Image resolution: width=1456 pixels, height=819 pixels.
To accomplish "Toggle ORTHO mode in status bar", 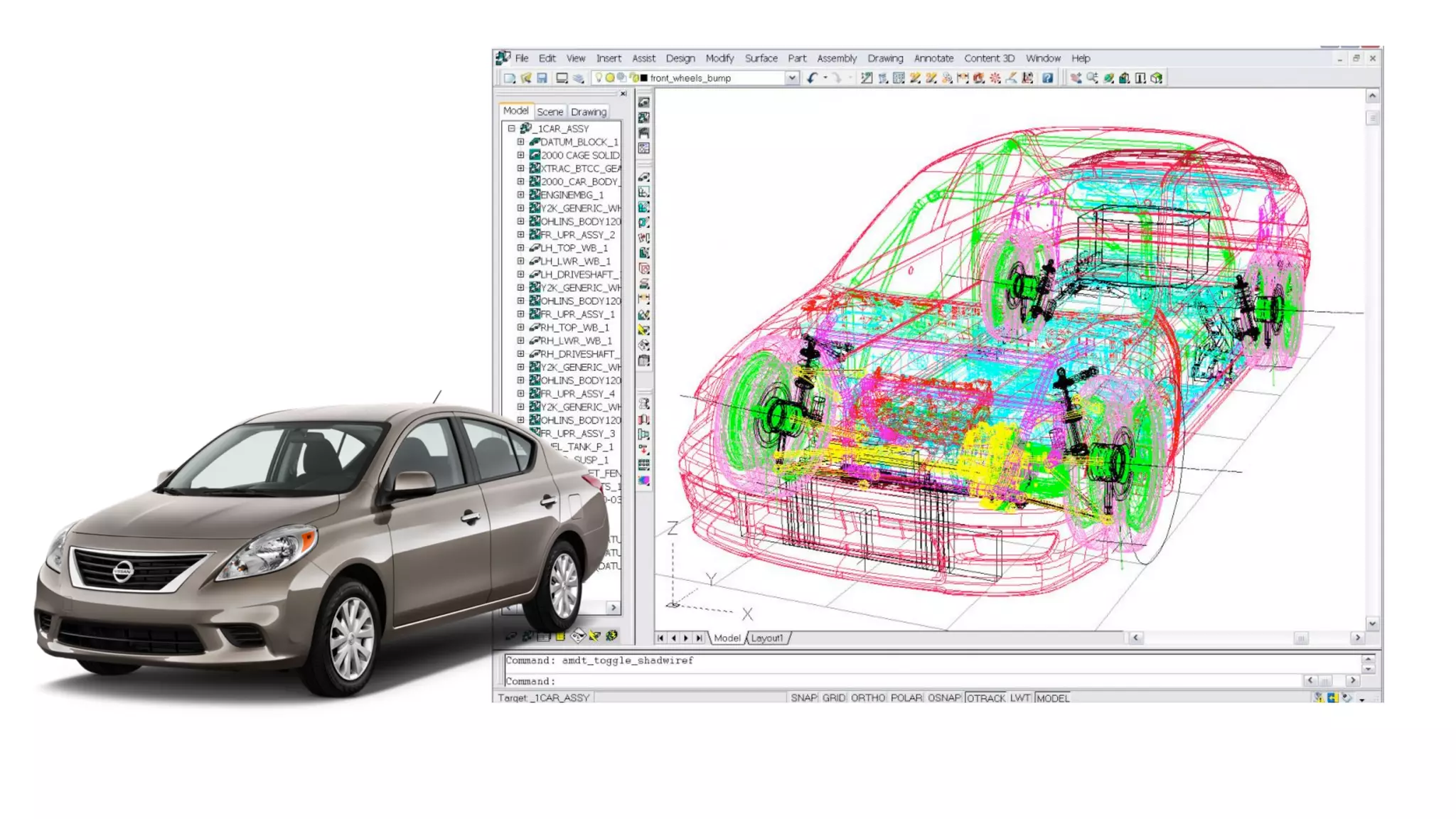I will click(867, 698).
